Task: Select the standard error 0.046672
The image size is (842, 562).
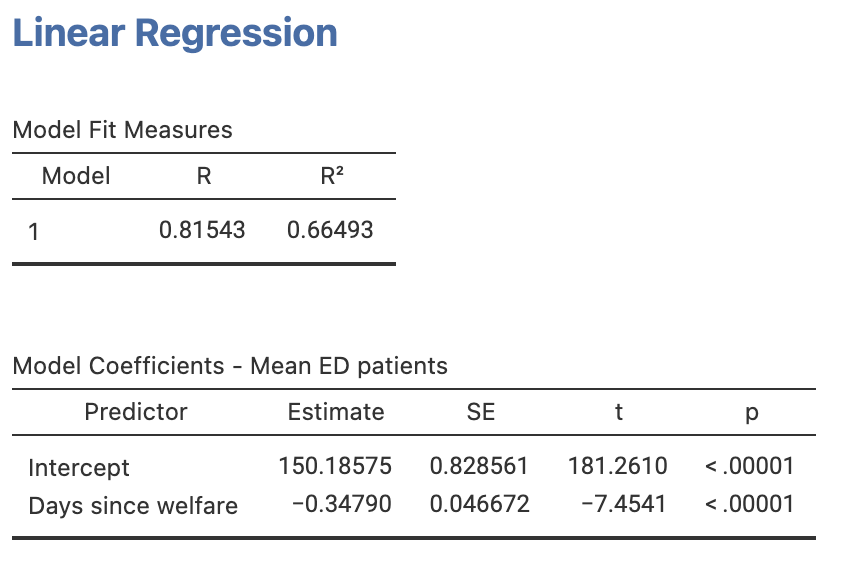Action: point(479,504)
